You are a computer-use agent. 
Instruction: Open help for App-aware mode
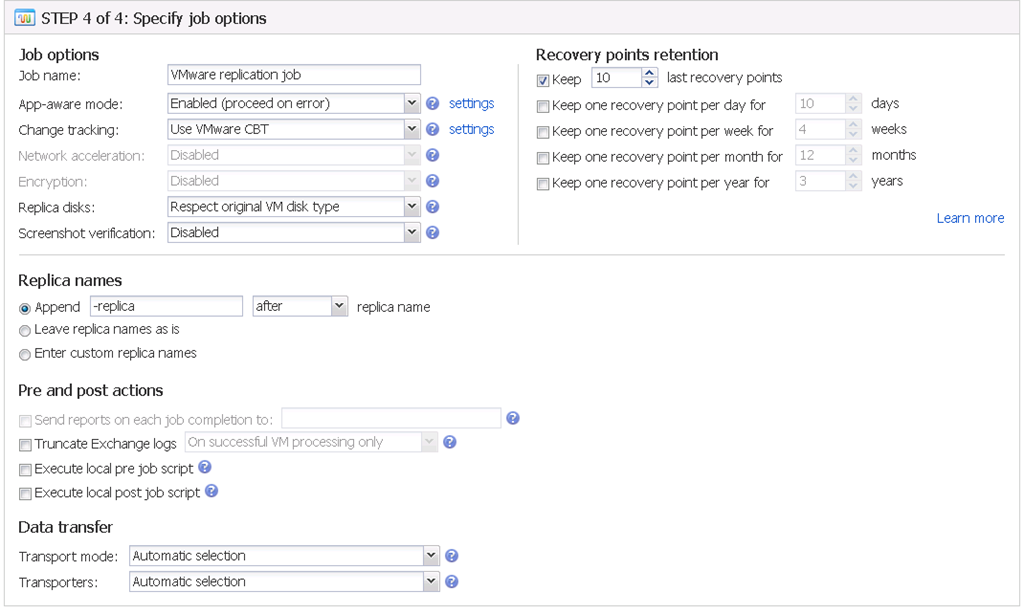pos(432,103)
